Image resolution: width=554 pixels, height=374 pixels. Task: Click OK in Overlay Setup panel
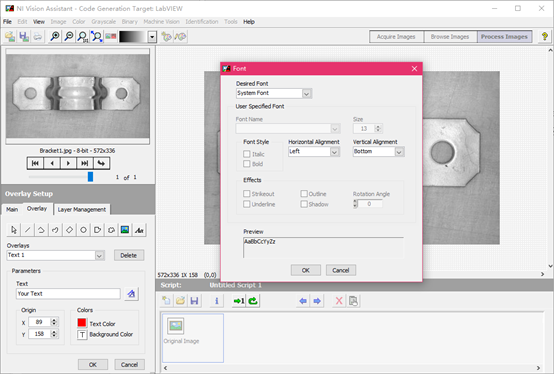point(93,364)
